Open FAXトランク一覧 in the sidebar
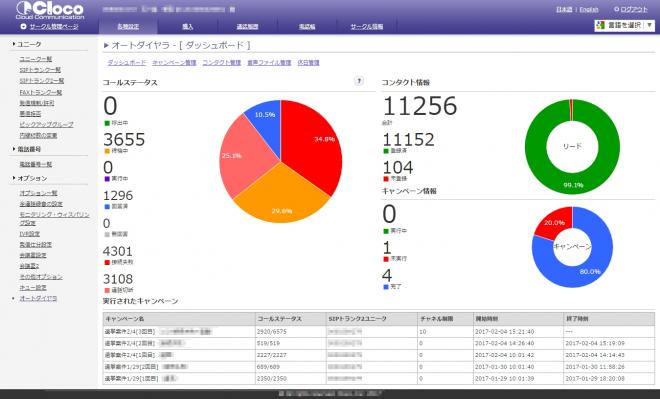This screenshot has width=660, height=399. (41, 92)
